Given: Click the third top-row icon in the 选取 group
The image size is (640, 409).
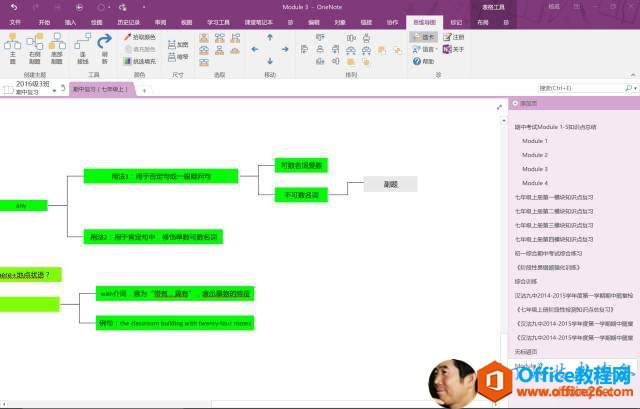Looking at the screenshot, I should [x=235, y=38].
